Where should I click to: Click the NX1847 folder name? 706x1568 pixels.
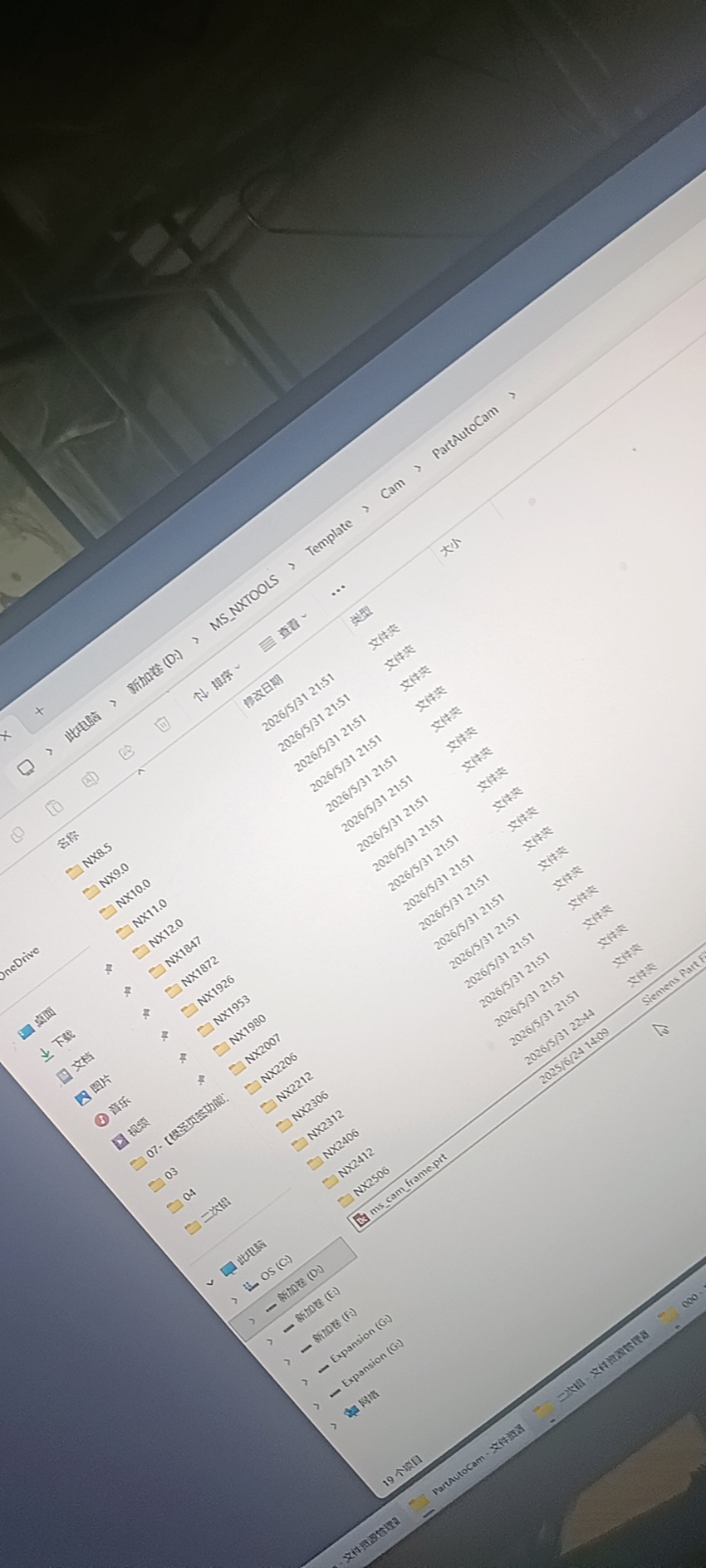click(184, 952)
